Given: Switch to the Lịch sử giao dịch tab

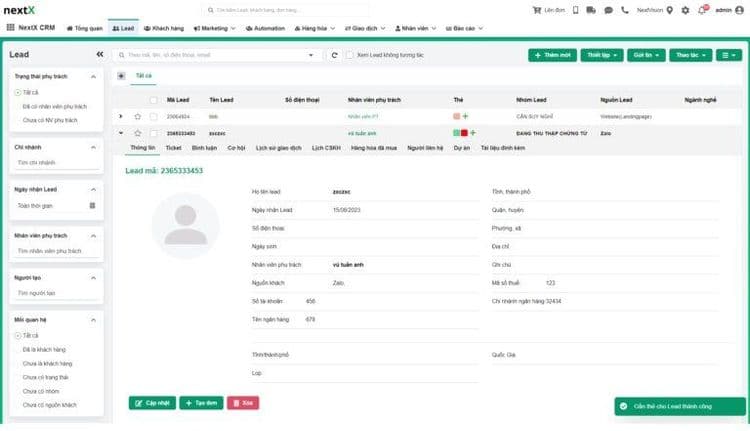Looking at the screenshot, I should tap(277, 147).
